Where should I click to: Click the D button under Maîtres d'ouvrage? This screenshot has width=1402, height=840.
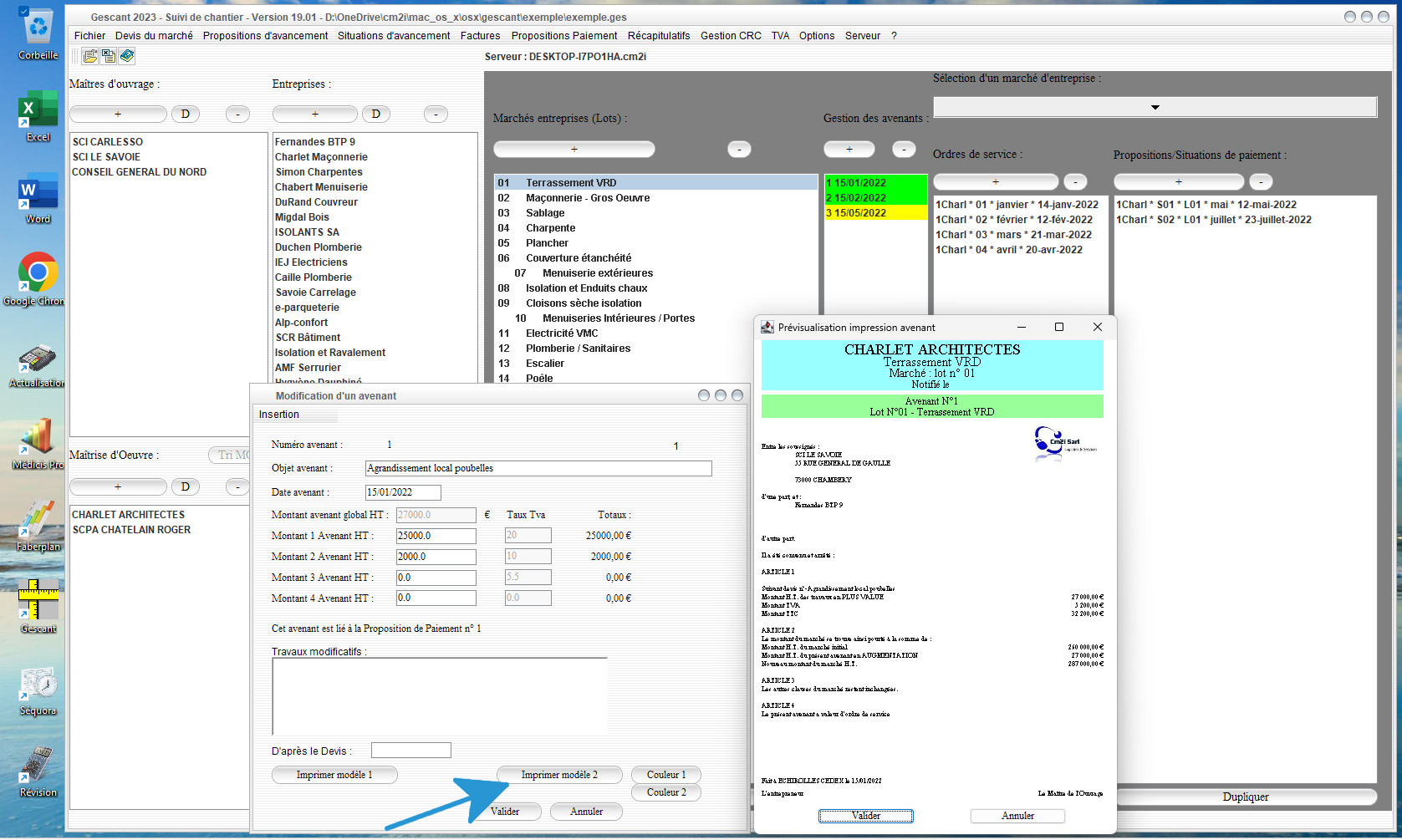click(186, 114)
